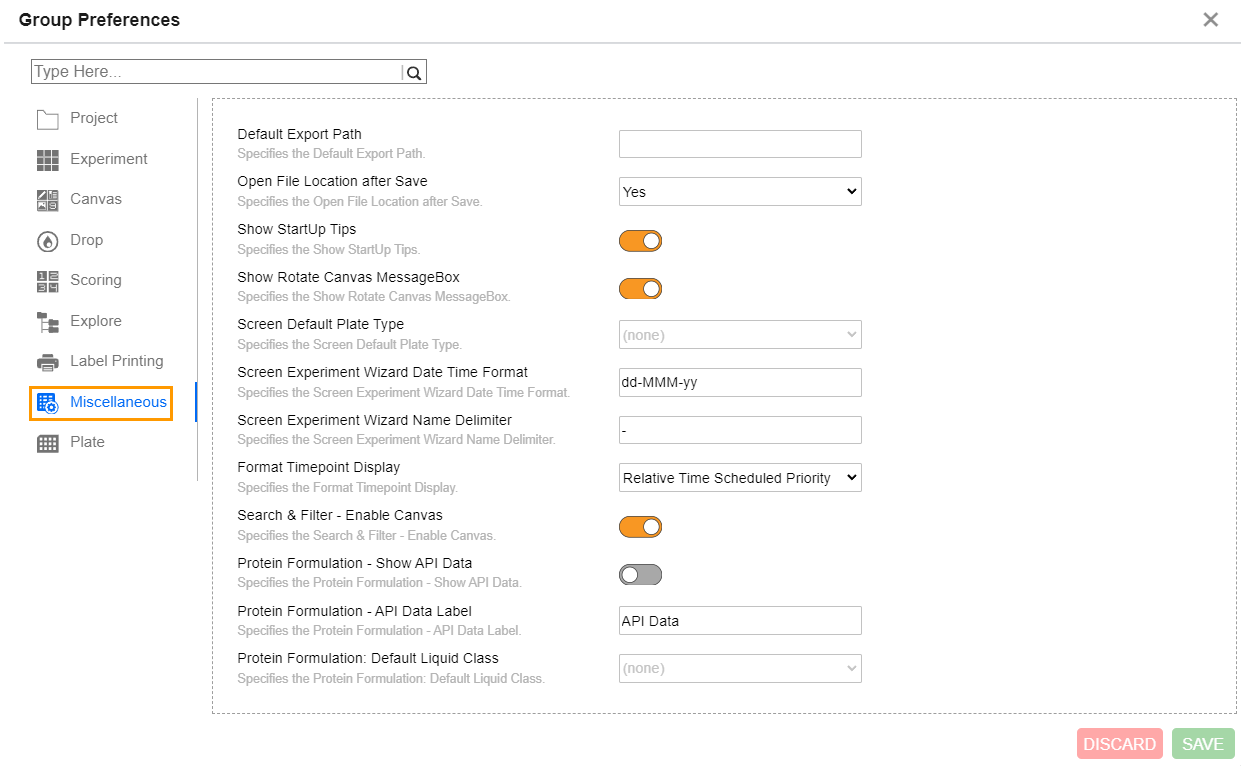Turn off Show Rotate Canvas MessageBox
The image size is (1241, 766).
point(640,289)
